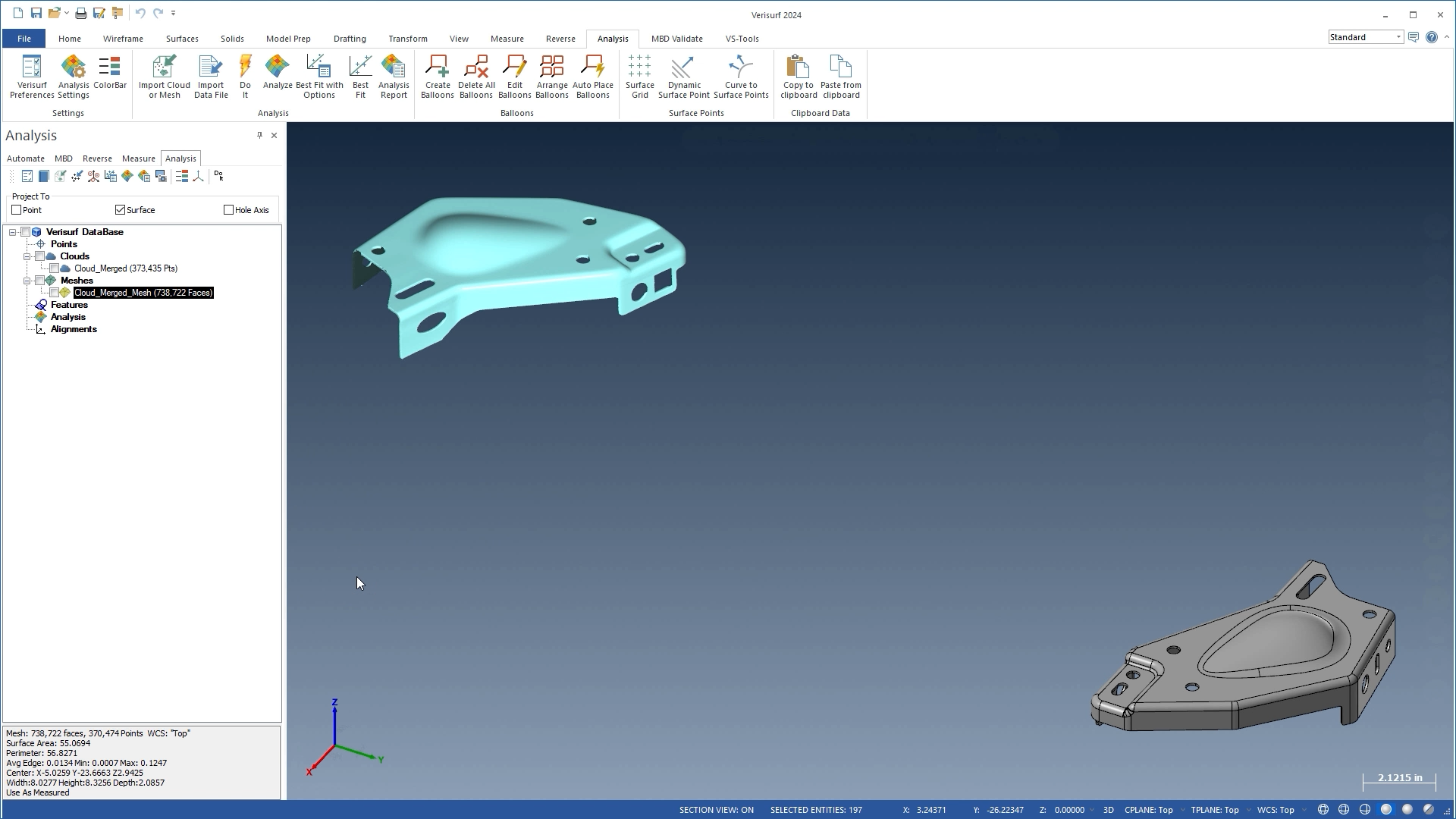Choose Import Data File
The height and width of the screenshot is (819, 1456).
(211, 77)
